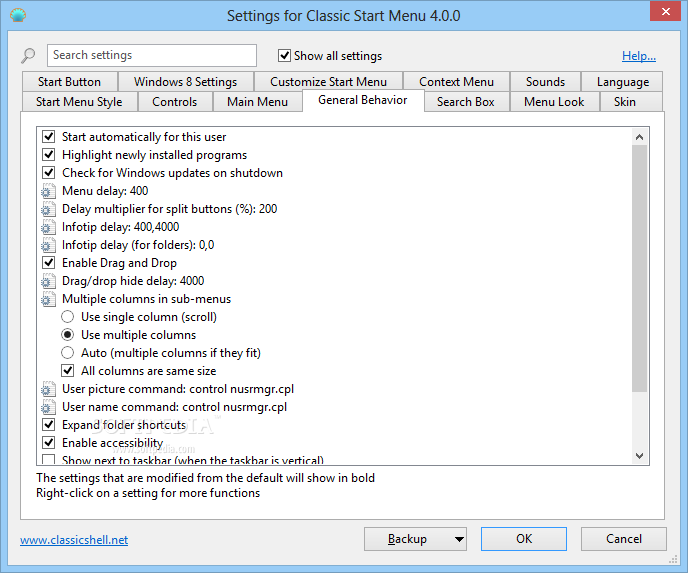Click the Infotip delay (for folders) icon
This screenshot has width=688, height=573.
click(x=48, y=245)
